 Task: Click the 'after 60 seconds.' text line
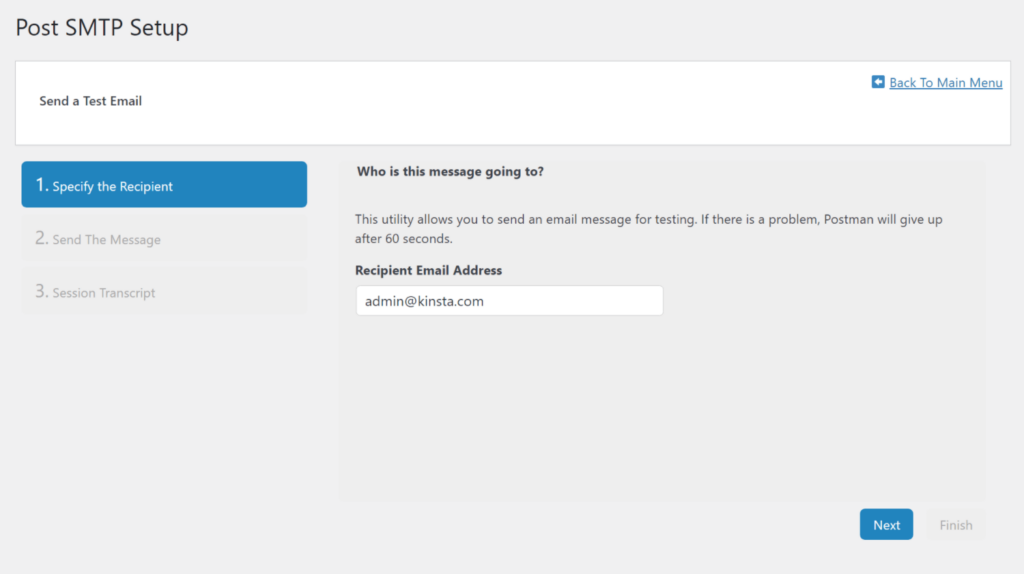(x=404, y=239)
